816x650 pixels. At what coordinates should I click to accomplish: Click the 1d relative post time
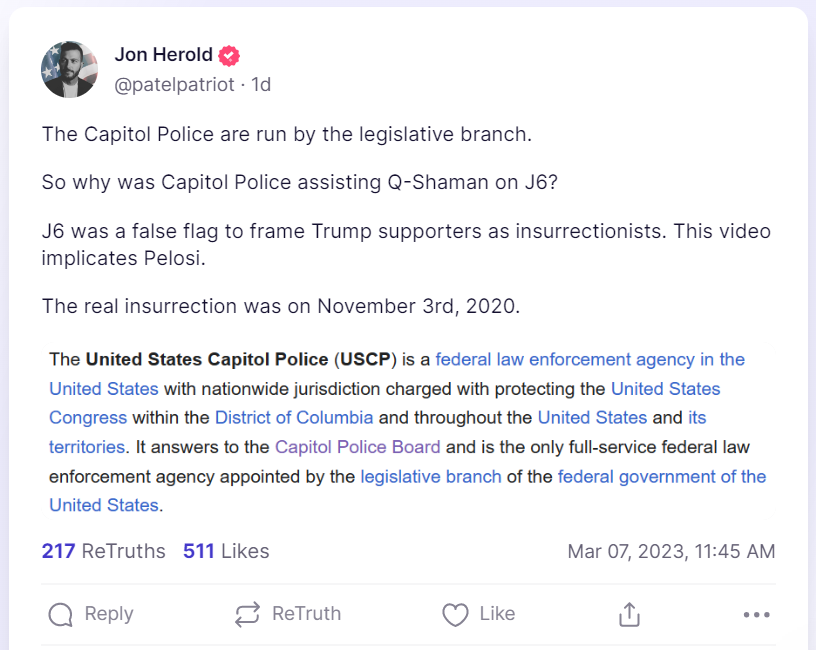point(261,85)
